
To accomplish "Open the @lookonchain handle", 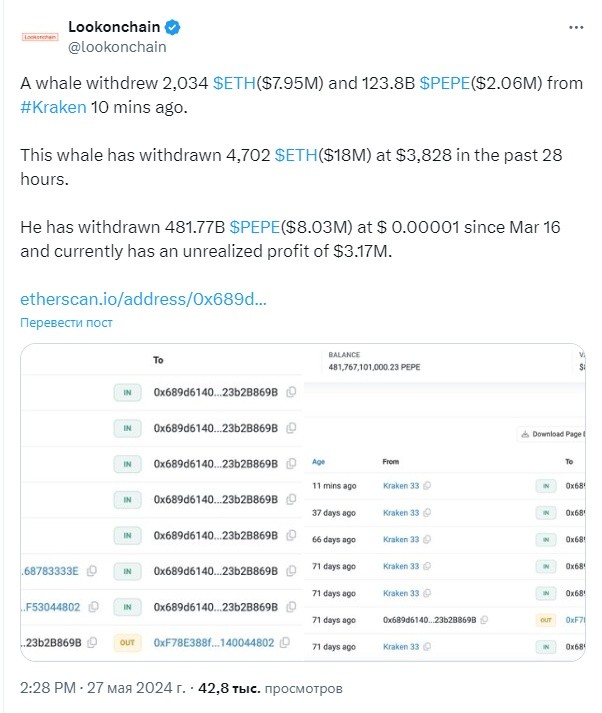I will pyautogui.click(x=117, y=47).
